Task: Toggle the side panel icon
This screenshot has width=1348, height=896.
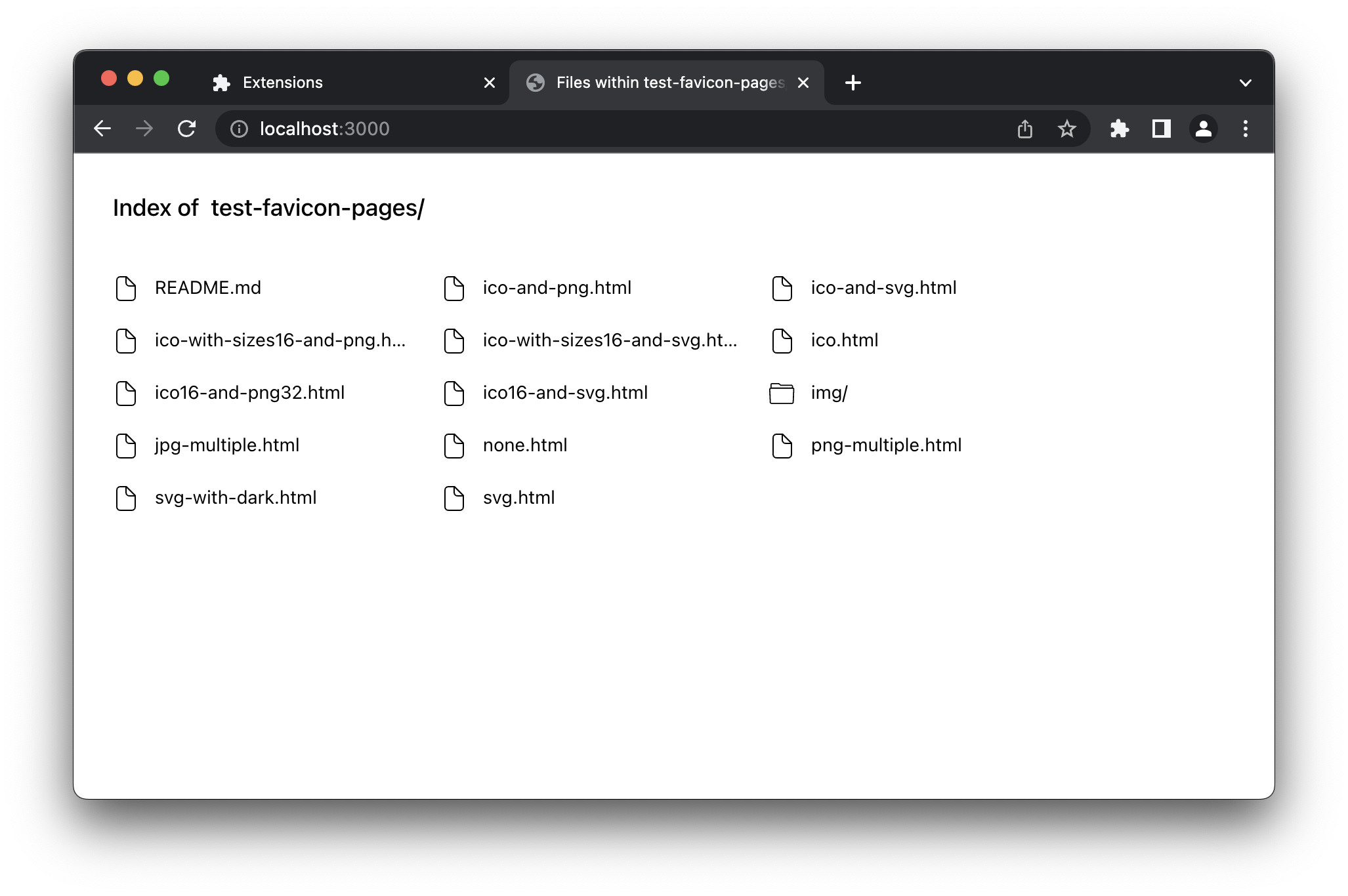Action: [x=1161, y=129]
